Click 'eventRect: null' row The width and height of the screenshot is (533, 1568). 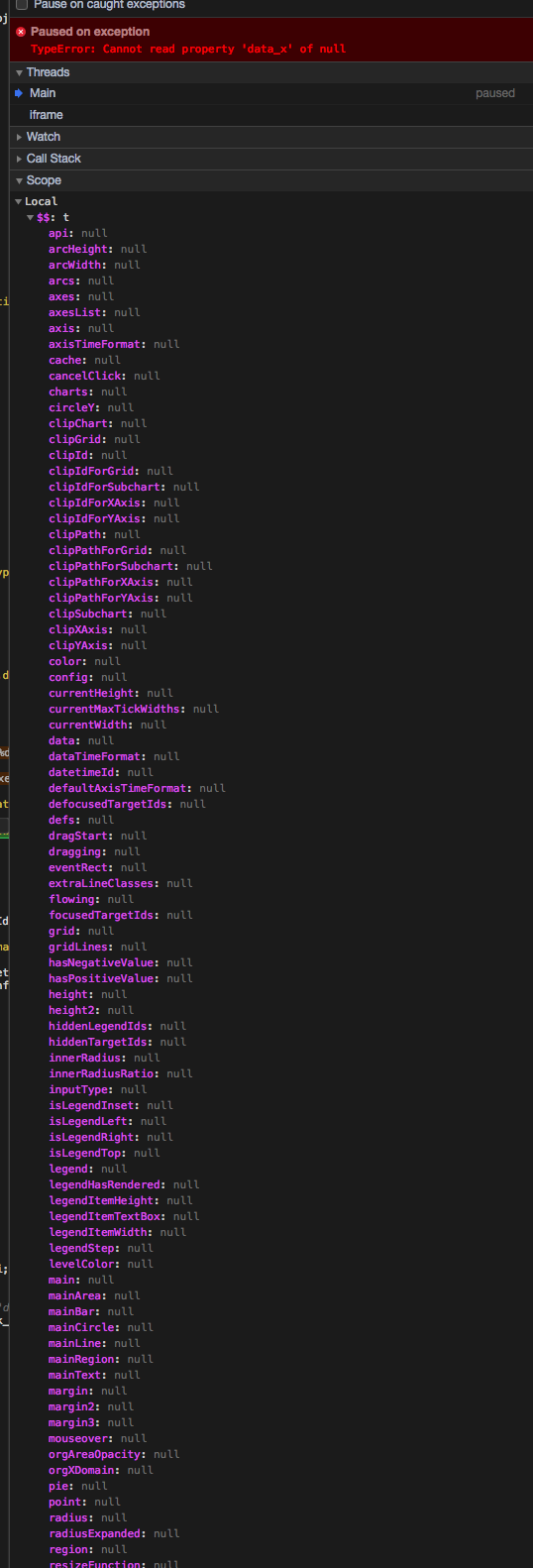tap(98, 867)
